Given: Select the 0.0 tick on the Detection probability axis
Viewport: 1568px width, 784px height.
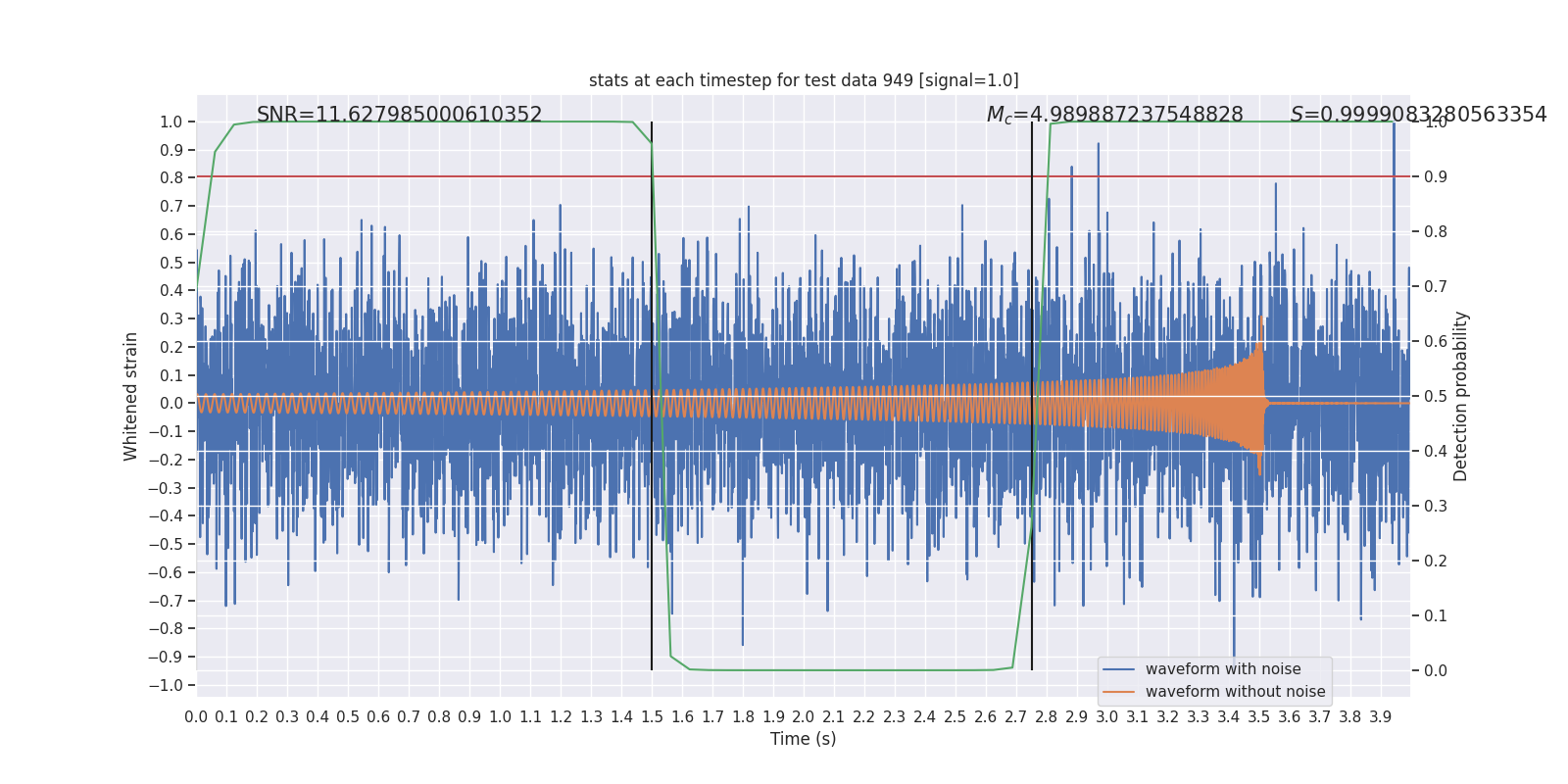Looking at the screenshot, I should (x=1436, y=671).
